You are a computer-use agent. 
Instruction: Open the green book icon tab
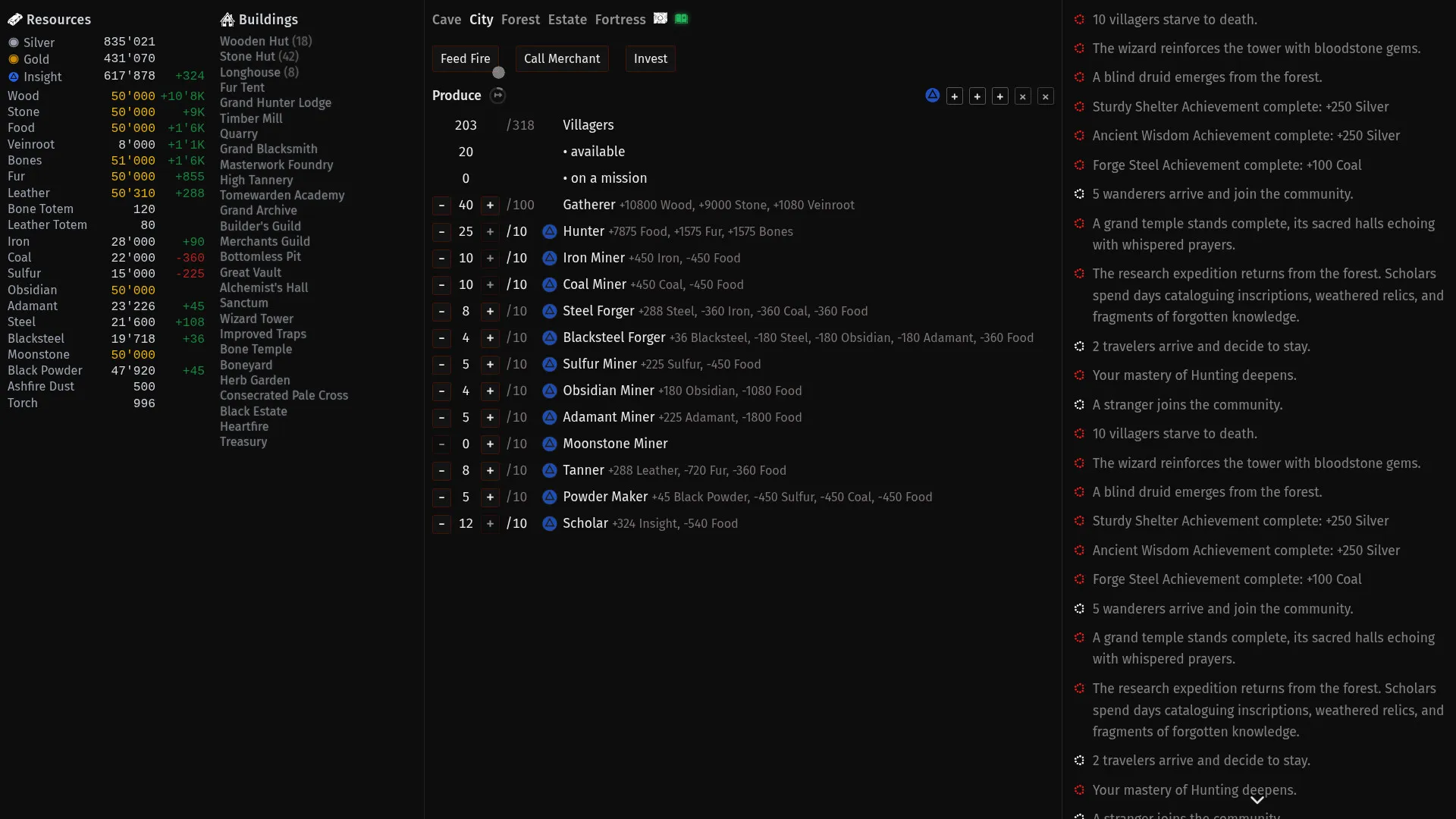(681, 18)
